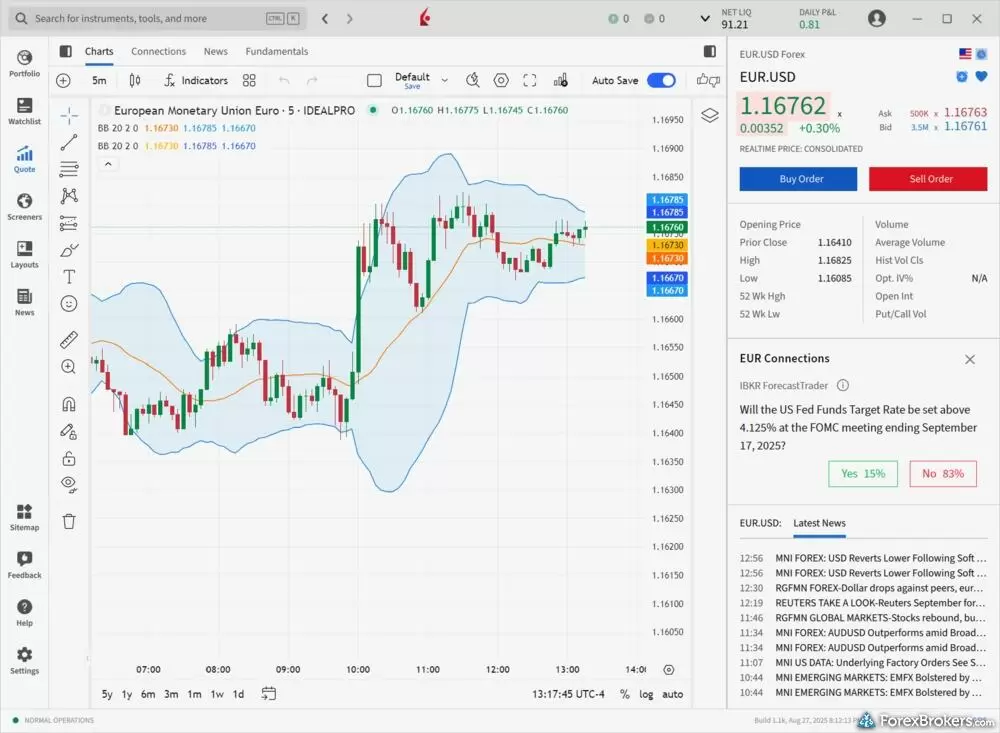Image resolution: width=1000 pixels, height=733 pixels.
Task: Toggle percent scale option
Action: pyautogui.click(x=624, y=694)
